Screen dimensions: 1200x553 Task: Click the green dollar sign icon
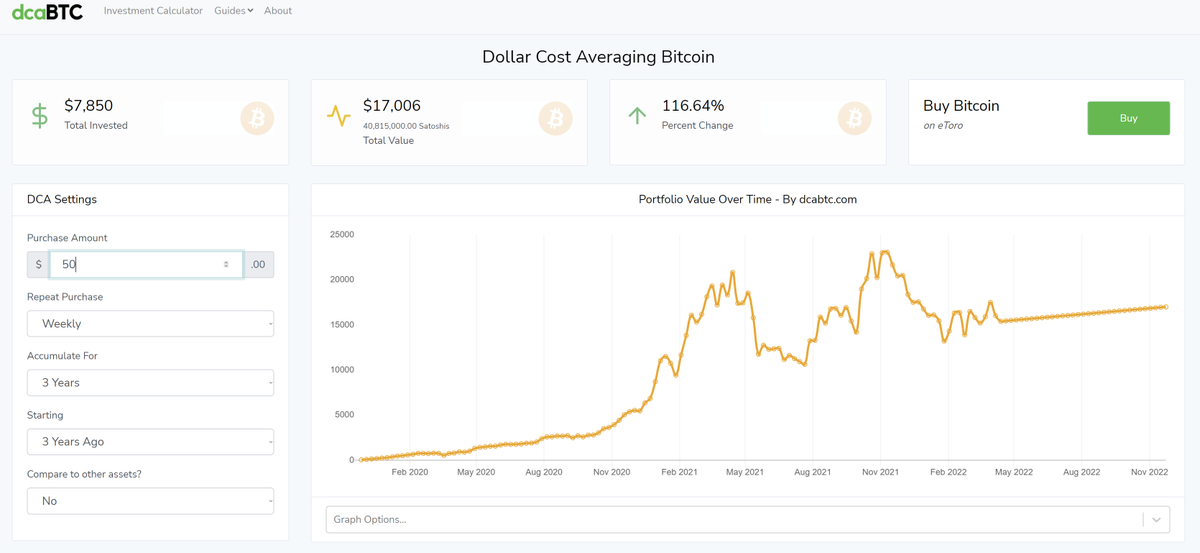[x=40, y=115]
